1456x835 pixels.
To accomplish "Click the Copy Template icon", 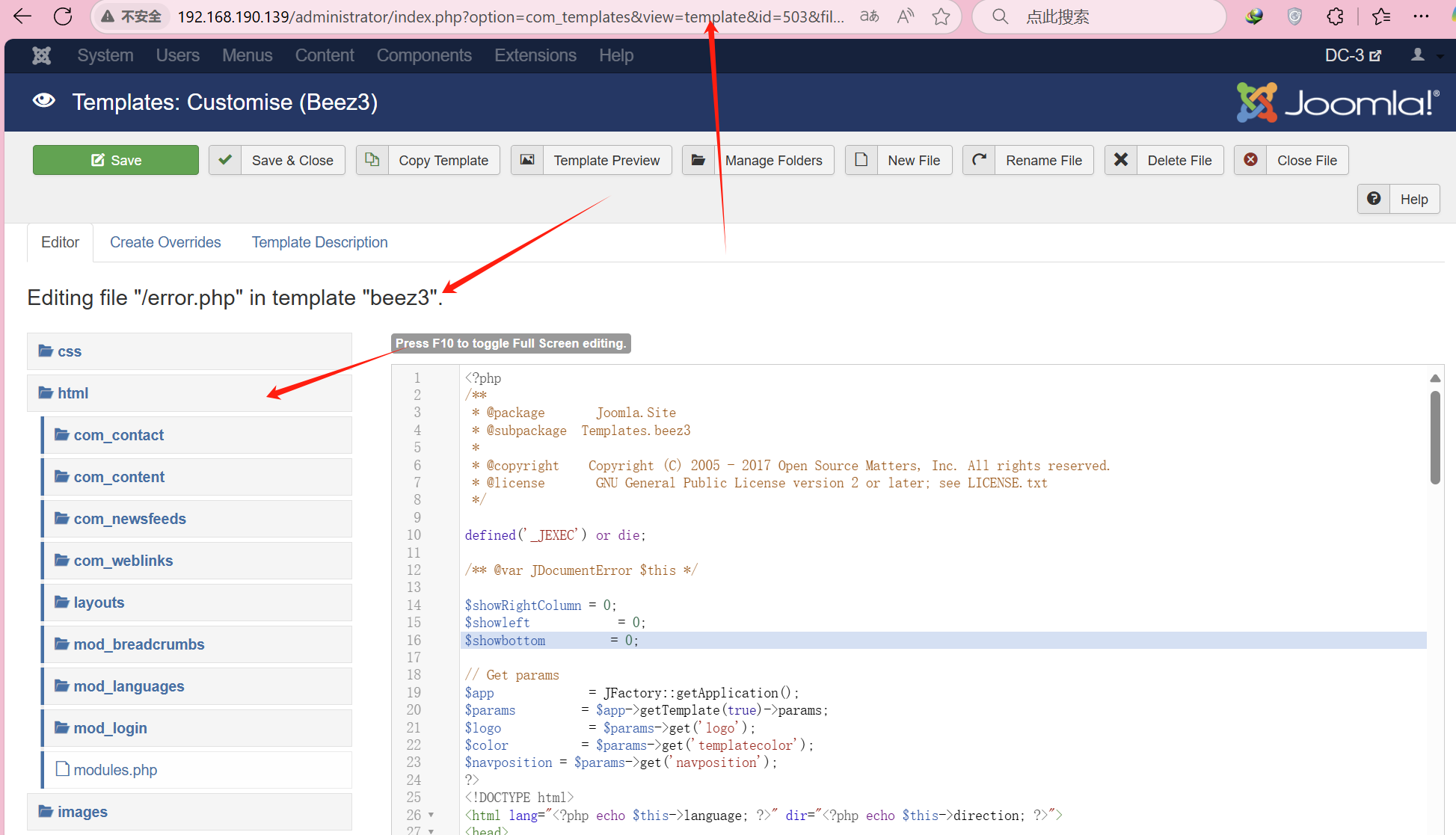I will point(372,160).
